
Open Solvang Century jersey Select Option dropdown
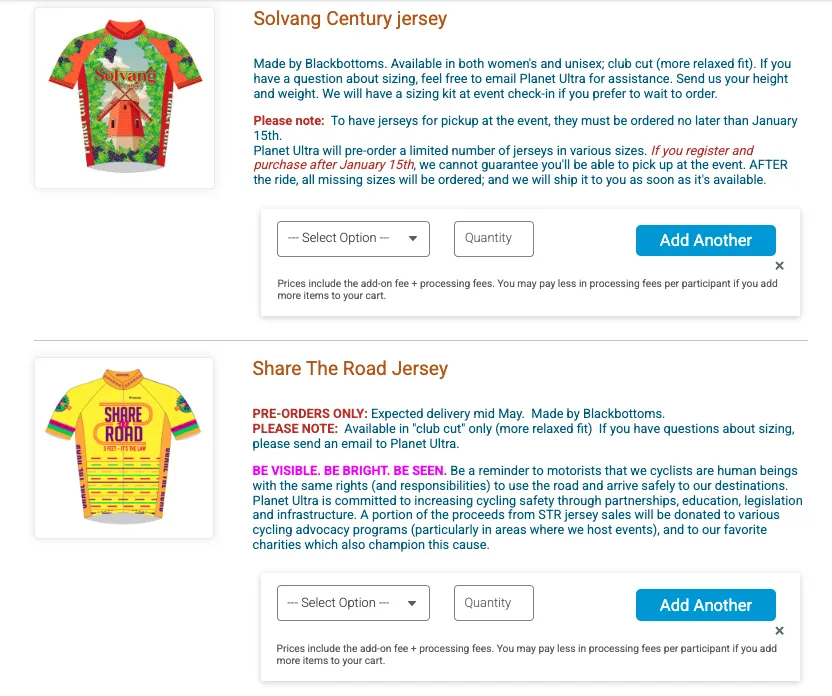click(353, 239)
